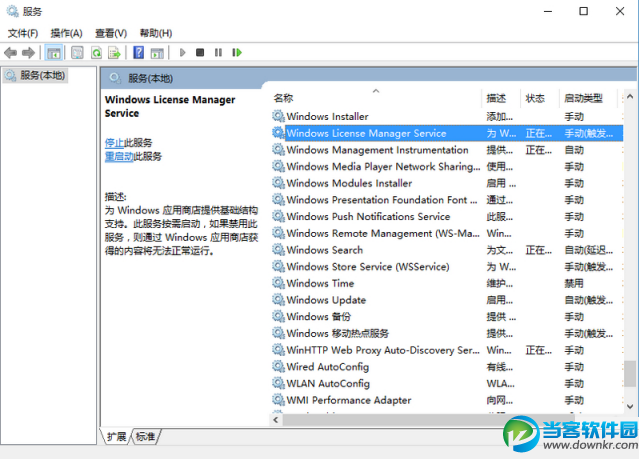The width and height of the screenshot is (639, 459).
Task: Open Help with the question mark icon
Action: coord(139,53)
